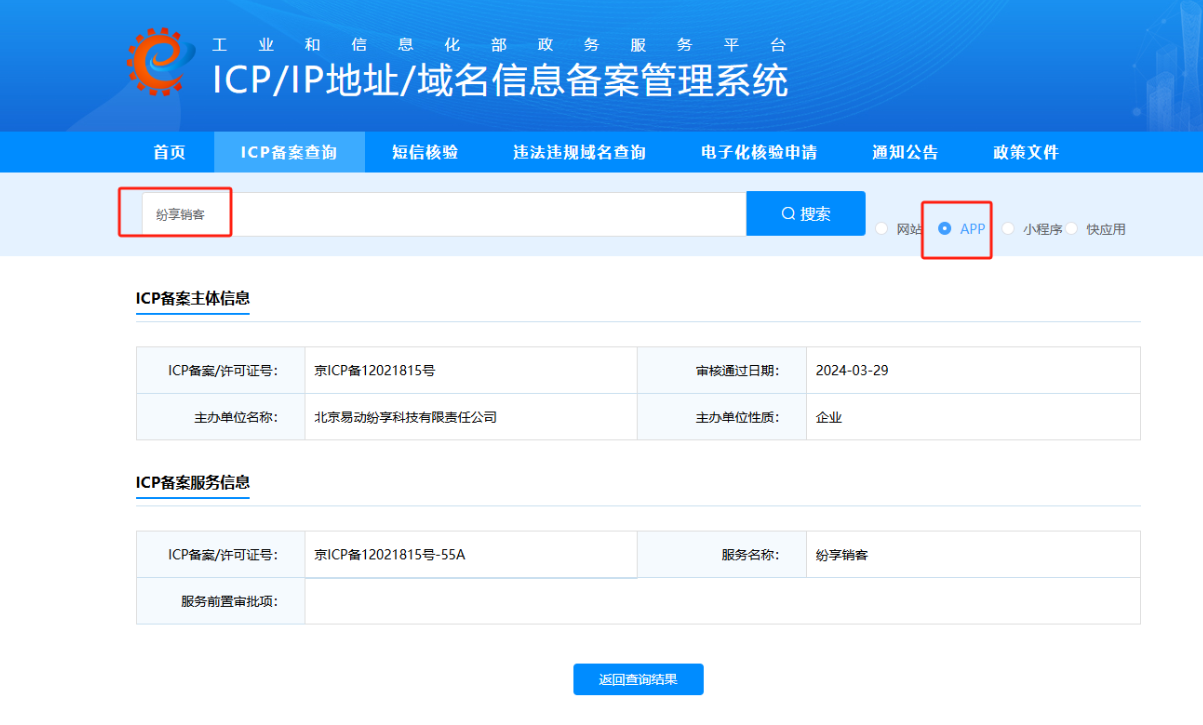Click the service name value 纷享销客
Image resolution: width=1203 pixels, height=725 pixels.
tap(842, 554)
